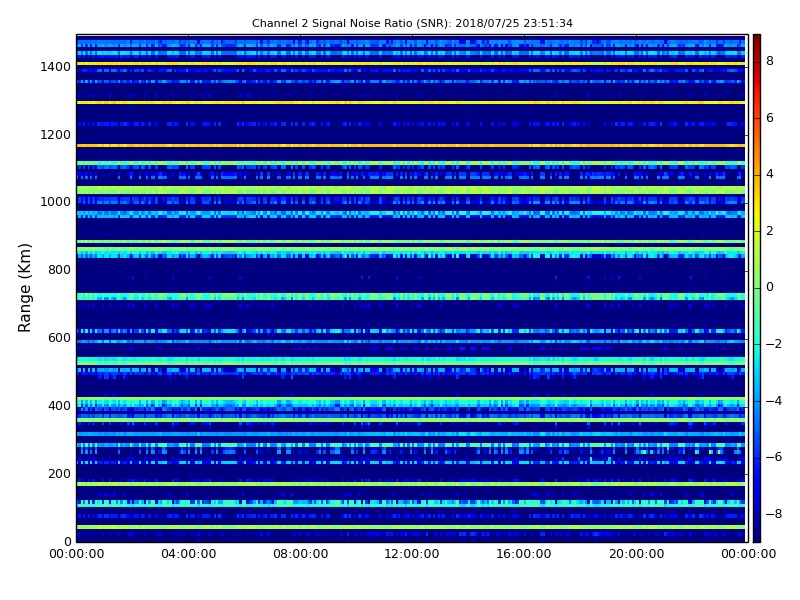Click the yellow band just above 1400 km
Screen dimensions: 800x600
tap(411, 64)
